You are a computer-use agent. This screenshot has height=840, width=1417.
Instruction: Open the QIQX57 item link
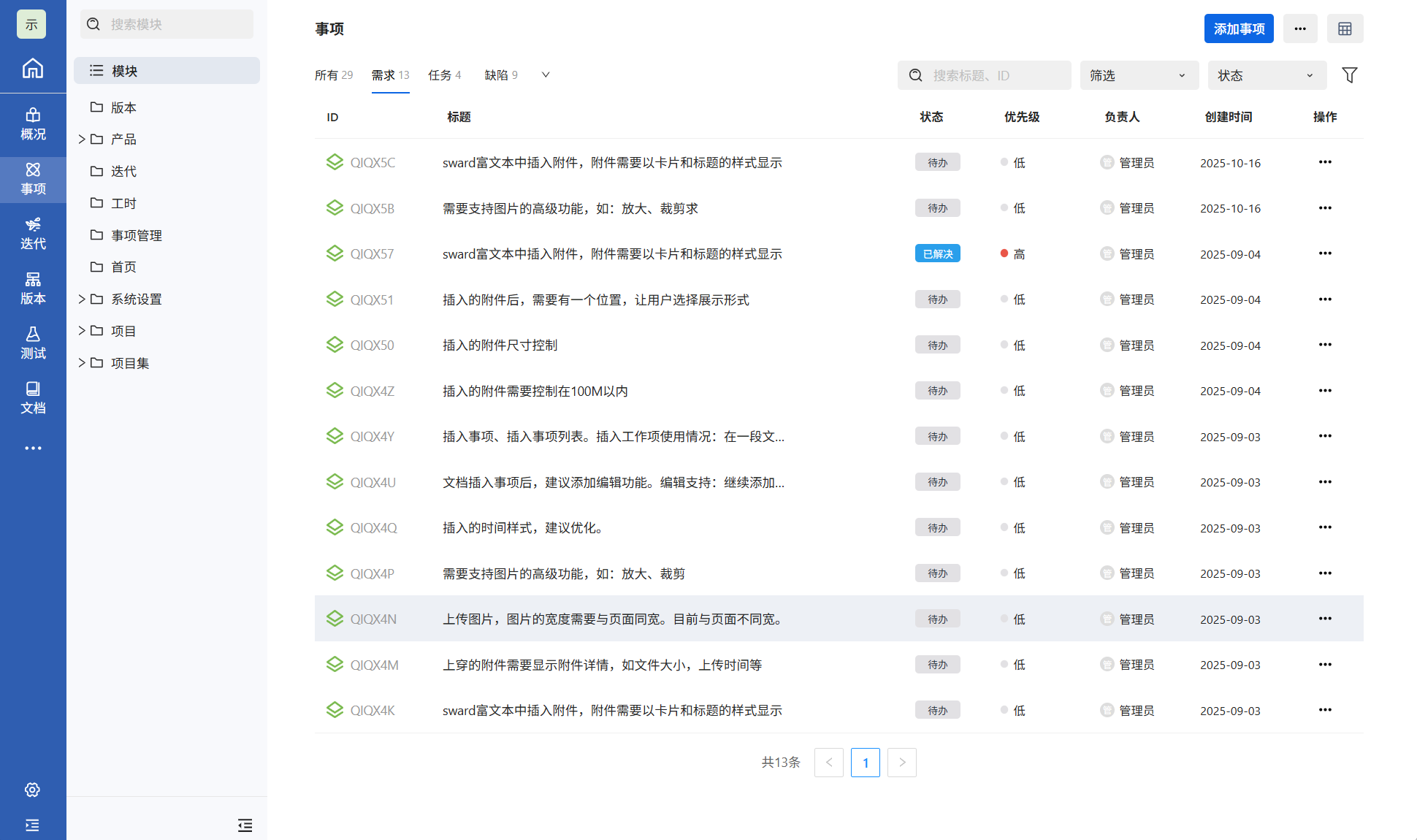coord(372,254)
